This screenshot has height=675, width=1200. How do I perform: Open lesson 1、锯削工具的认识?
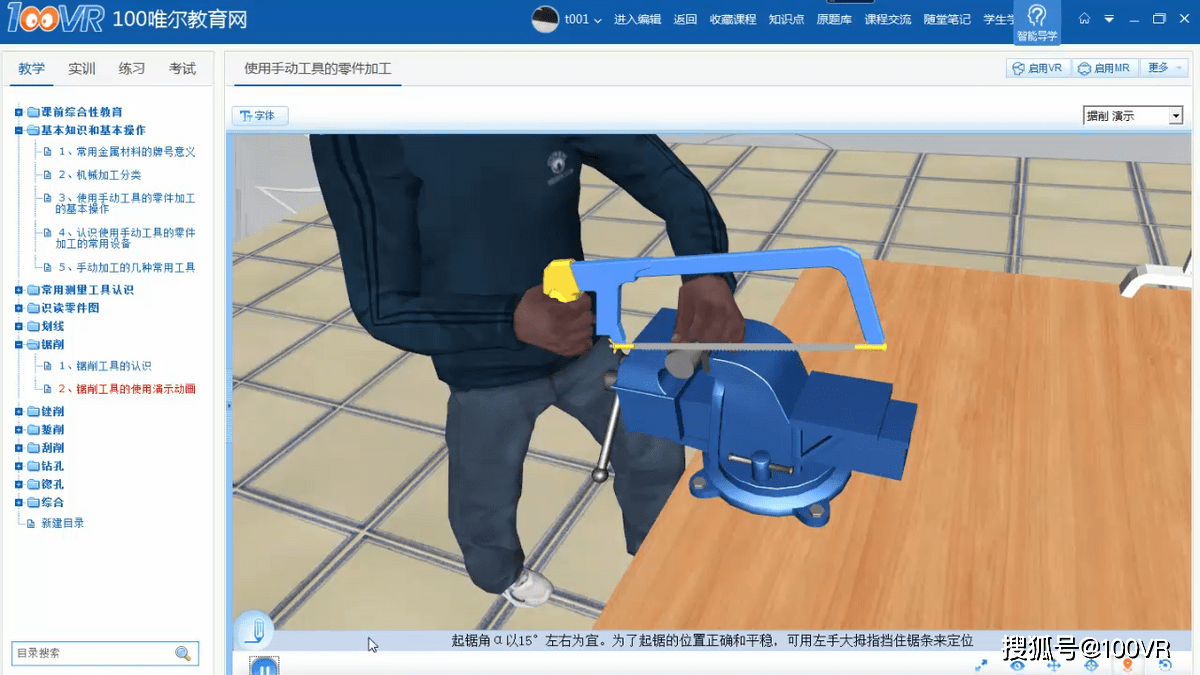[x=104, y=366]
